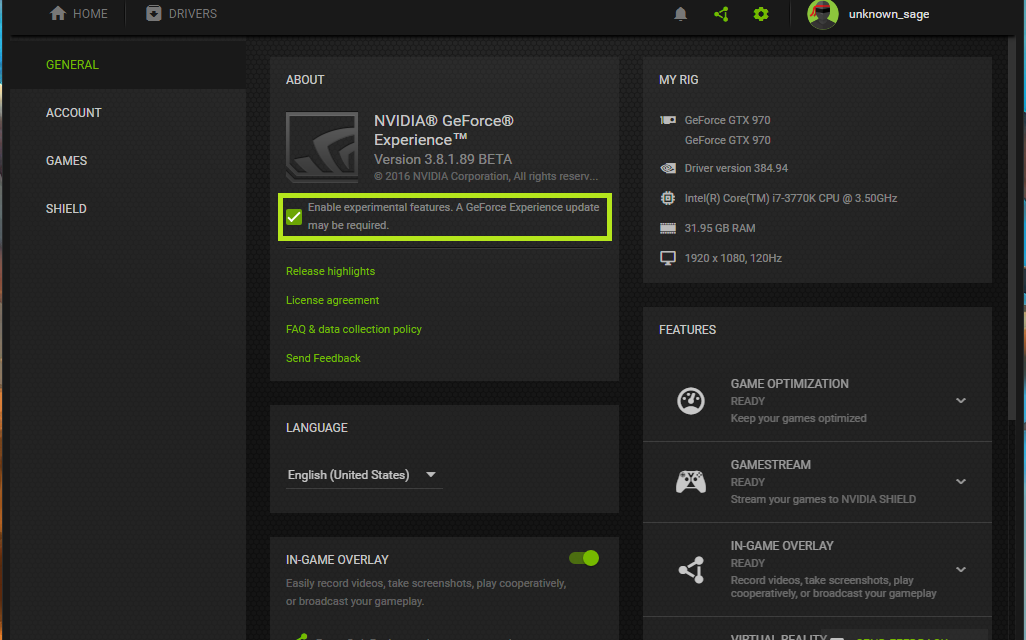Click the unknown_sage user avatar
The height and width of the screenshot is (640, 1026).
pos(822,14)
